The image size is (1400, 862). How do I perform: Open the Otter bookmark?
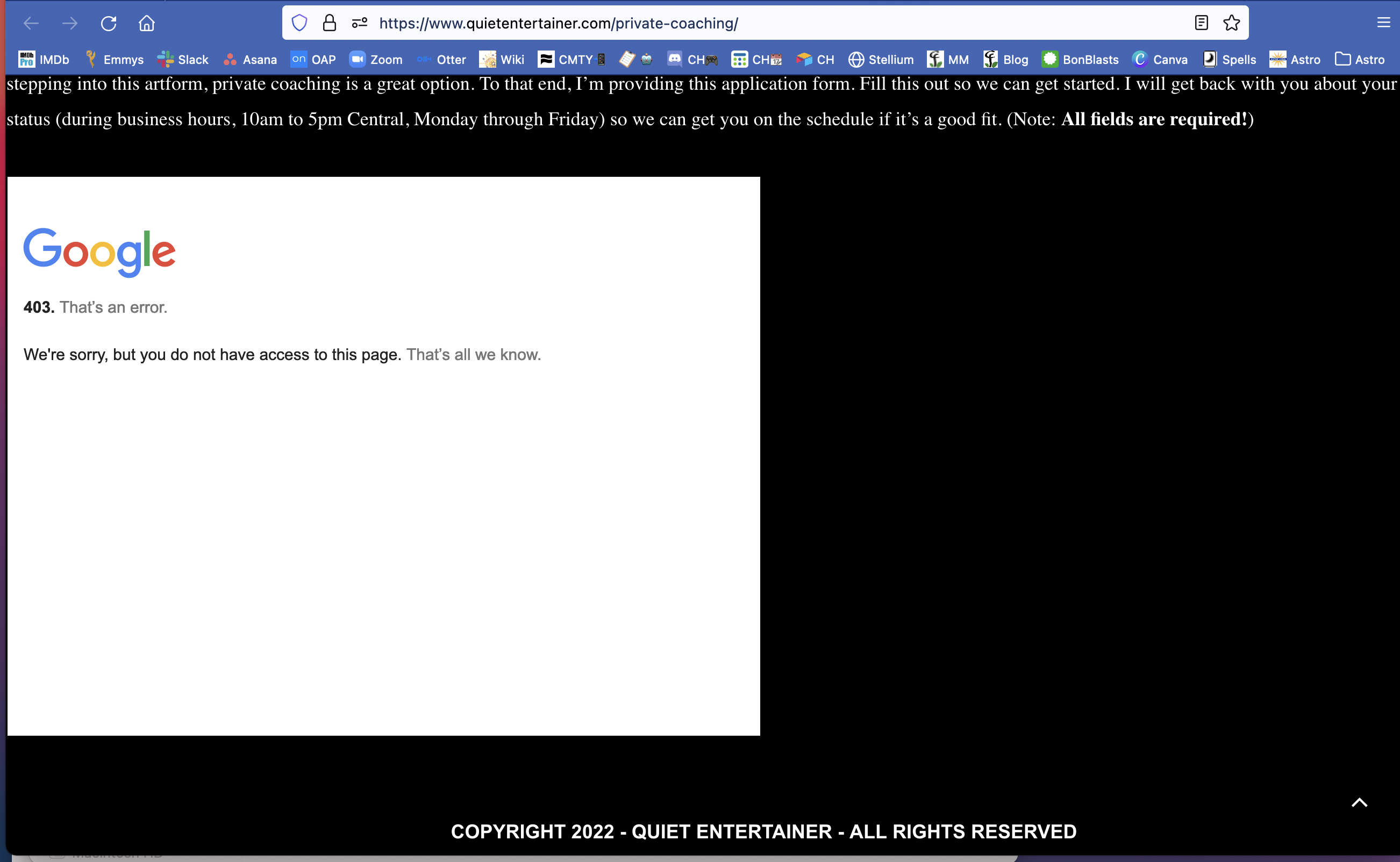click(441, 59)
